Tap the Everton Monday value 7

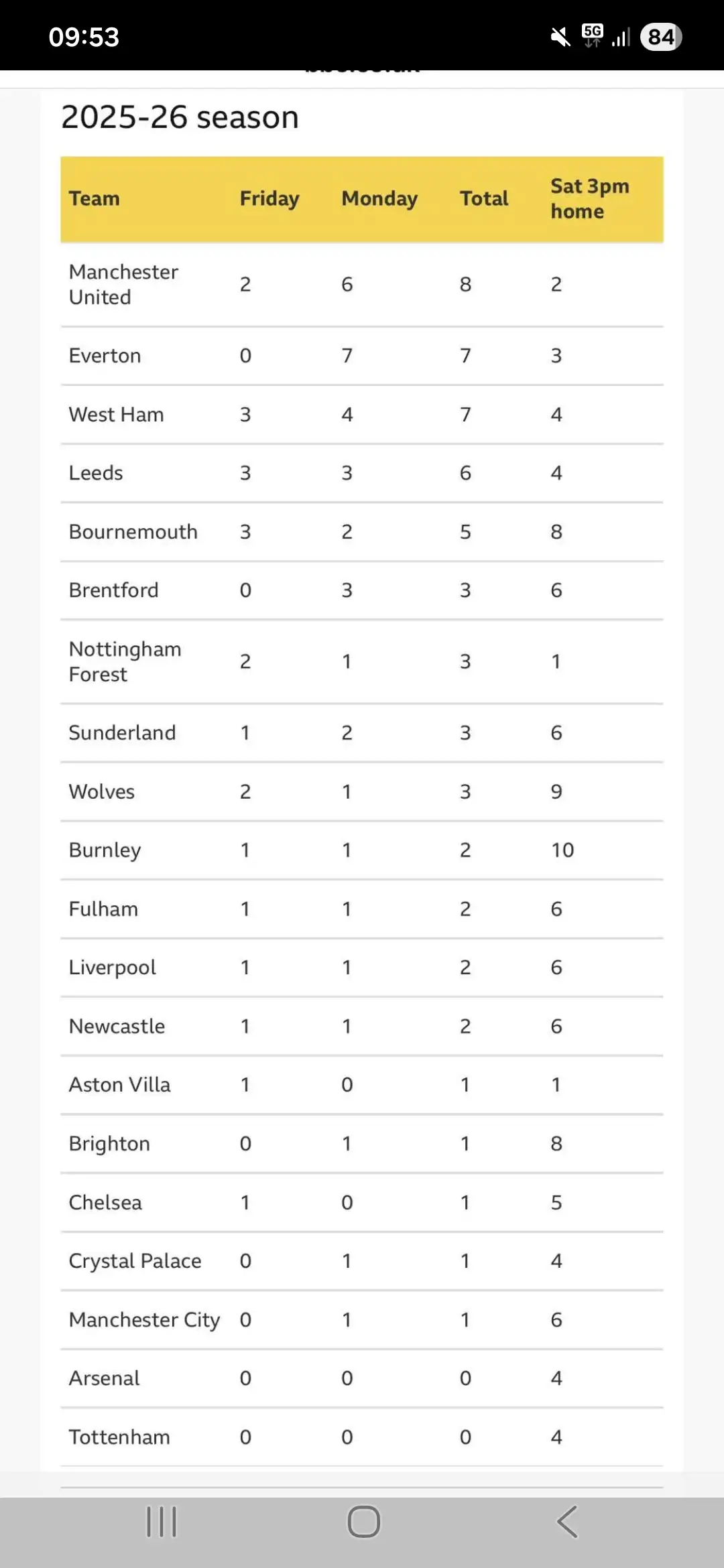[347, 355]
